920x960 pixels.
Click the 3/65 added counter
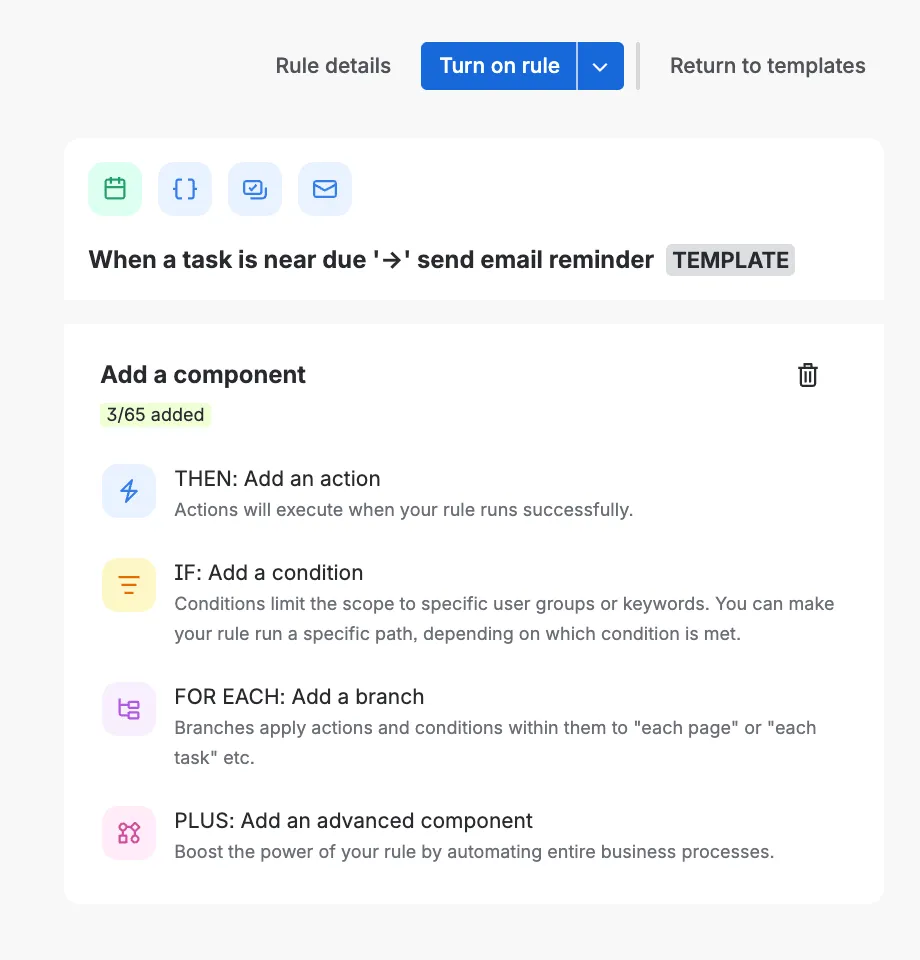155,414
